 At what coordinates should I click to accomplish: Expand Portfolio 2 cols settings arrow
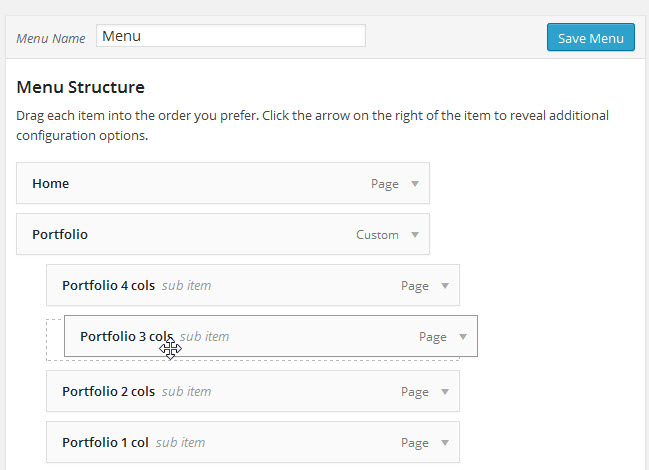pos(445,392)
